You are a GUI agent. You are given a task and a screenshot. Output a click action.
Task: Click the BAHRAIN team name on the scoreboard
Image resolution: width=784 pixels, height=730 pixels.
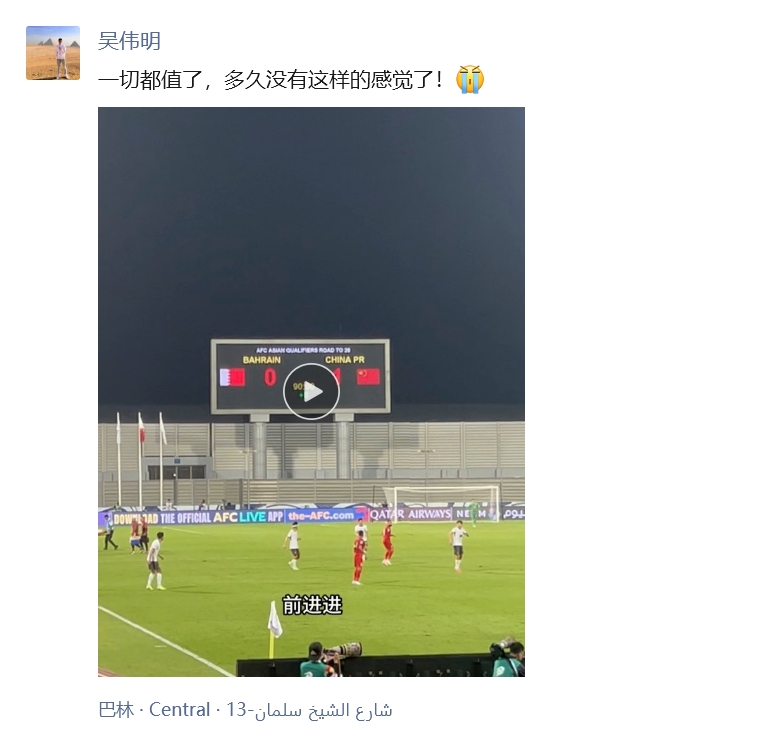(x=262, y=360)
